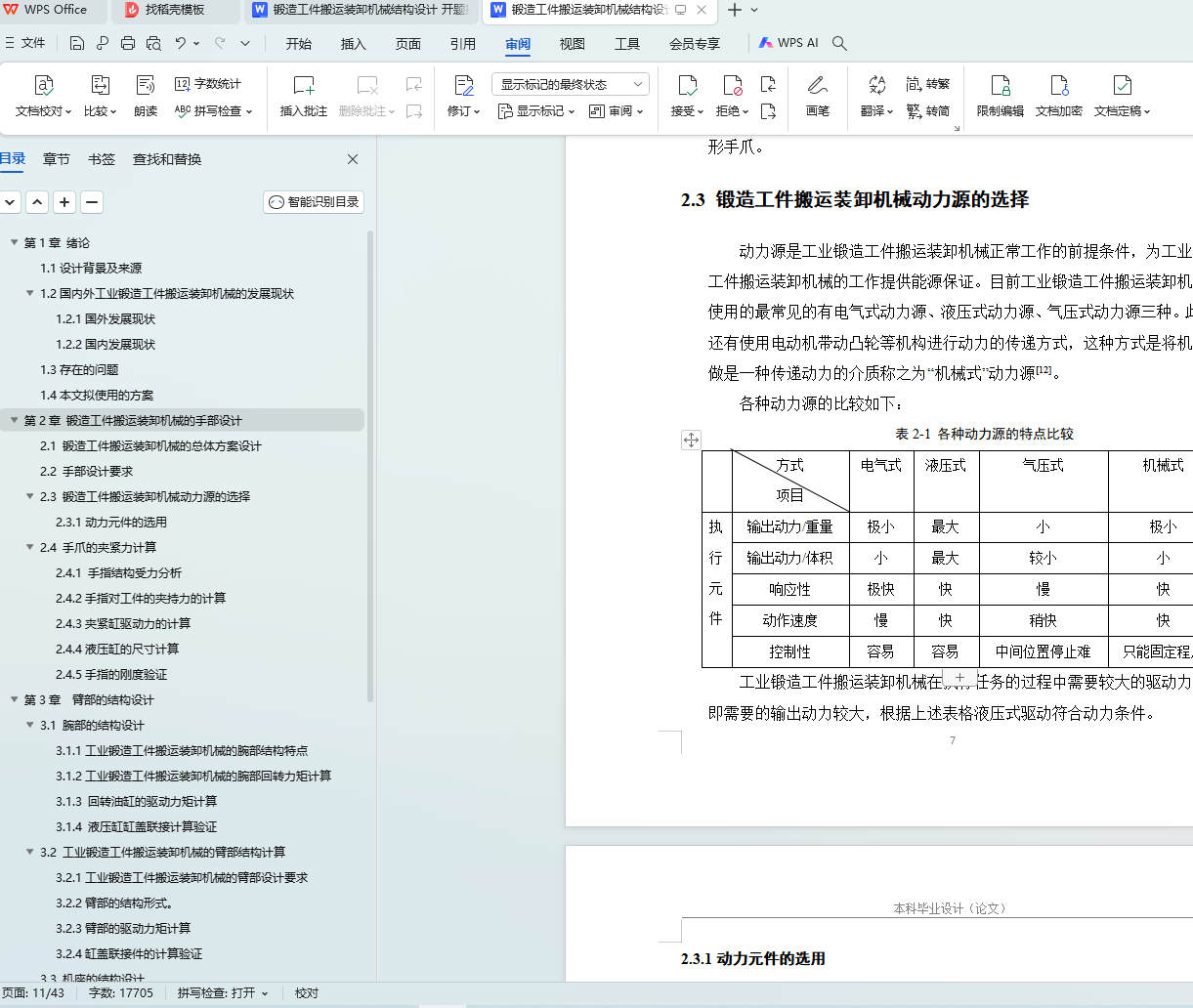Jump to heading 2.4.4 液压缸的尺寸计算
Image resolution: width=1193 pixels, height=1008 pixels.
[x=117, y=649]
